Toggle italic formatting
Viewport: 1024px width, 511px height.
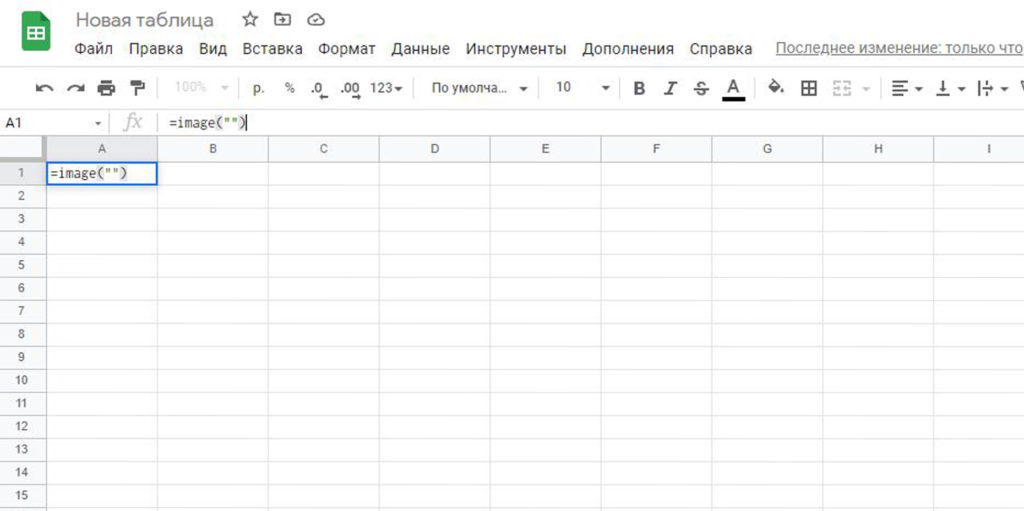click(670, 88)
